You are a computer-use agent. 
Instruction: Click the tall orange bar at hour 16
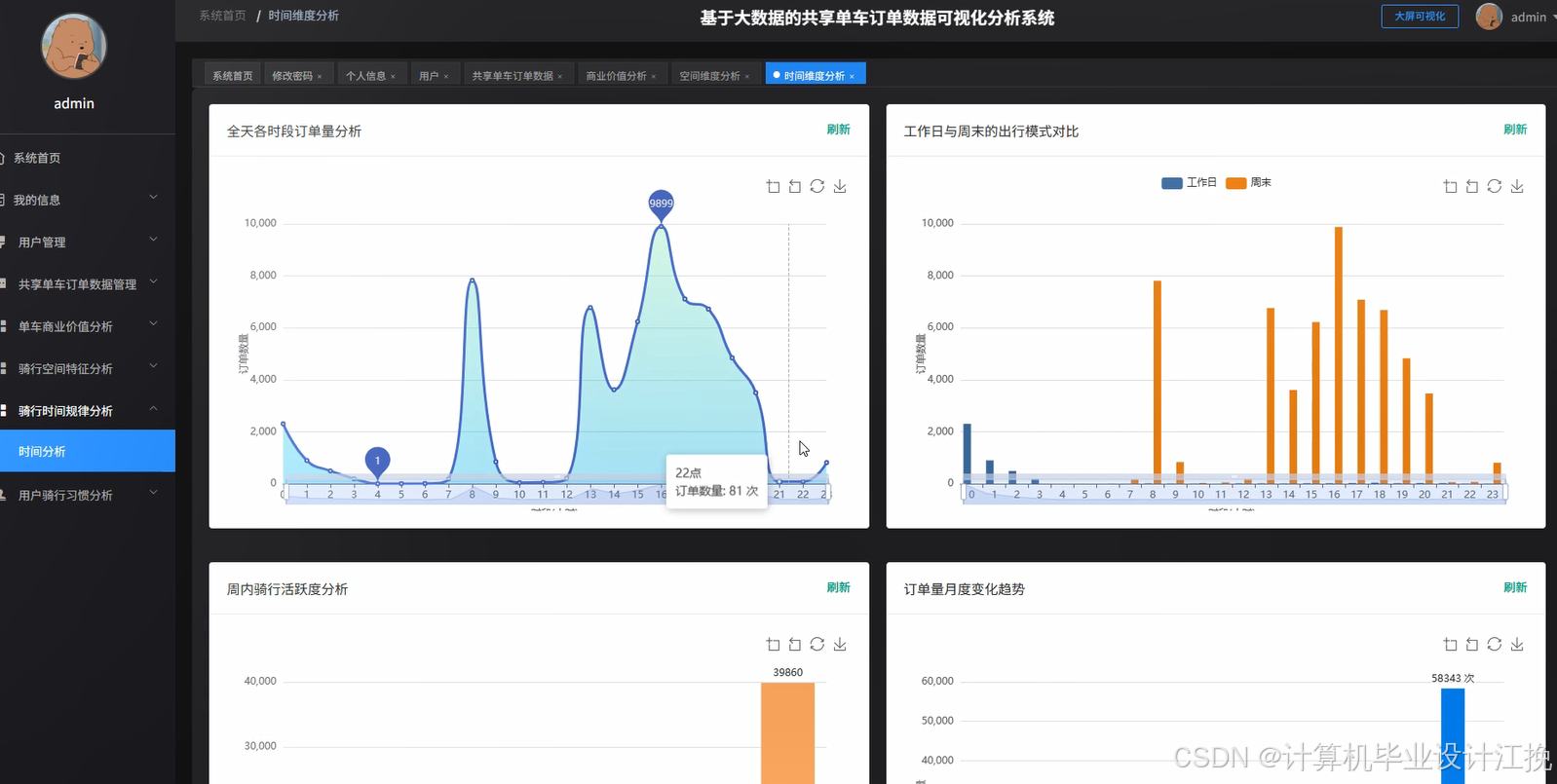(x=1338, y=355)
